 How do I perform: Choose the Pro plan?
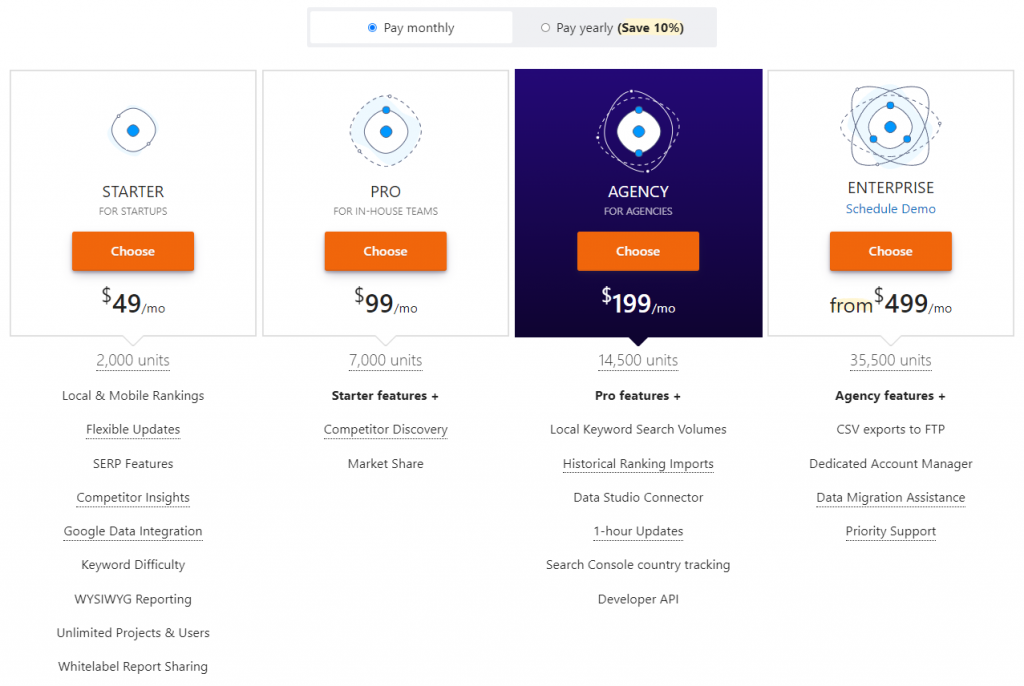(385, 251)
